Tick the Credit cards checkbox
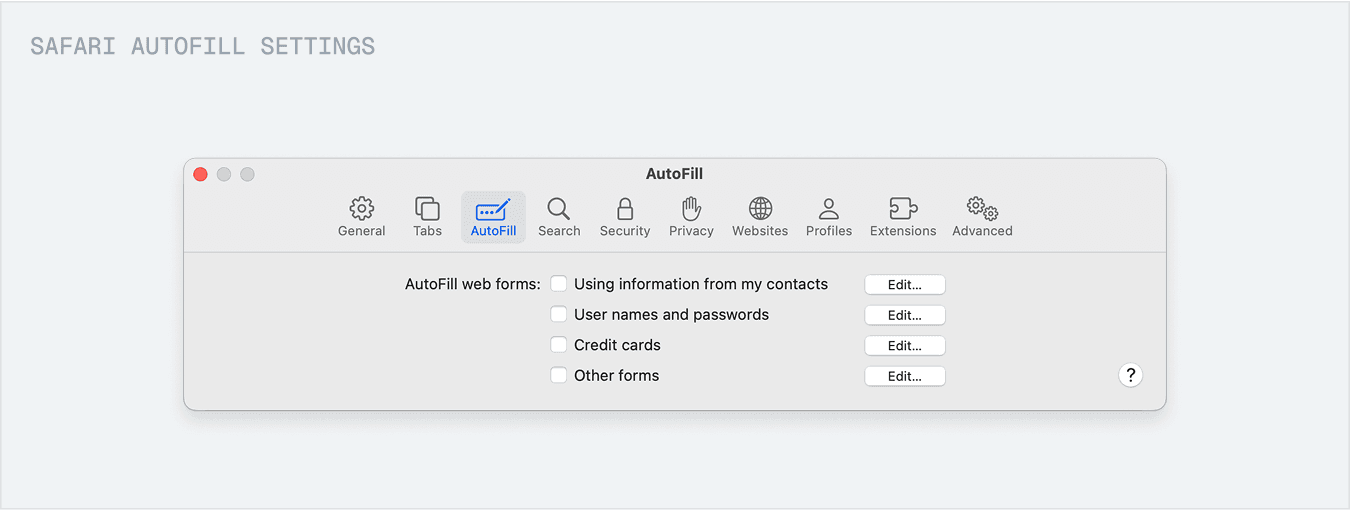This screenshot has height=510, width=1350. coord(559,345)
